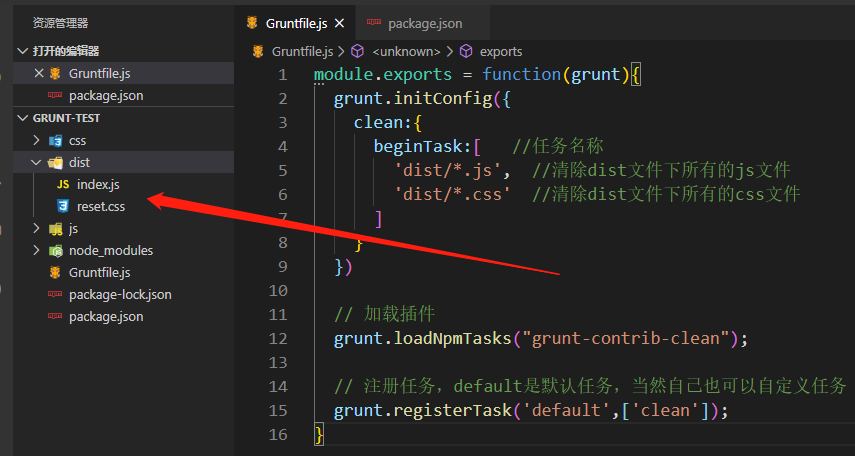Click the npm icon on the package.json tab
Screen dimensions: 855x456
point(374,22)
